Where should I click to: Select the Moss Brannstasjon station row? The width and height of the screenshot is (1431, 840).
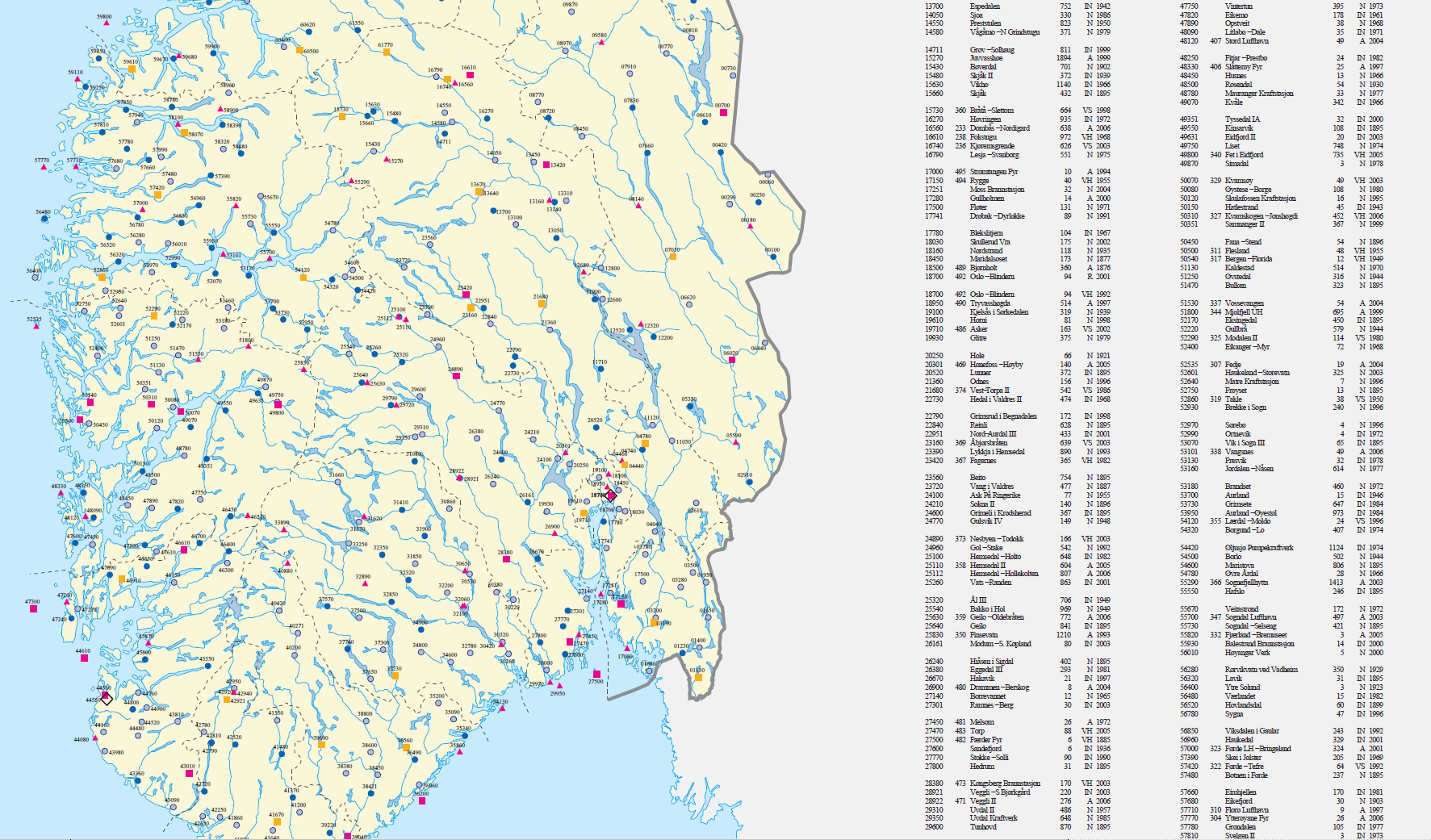pyautogui.click(x=1018, y=190)
